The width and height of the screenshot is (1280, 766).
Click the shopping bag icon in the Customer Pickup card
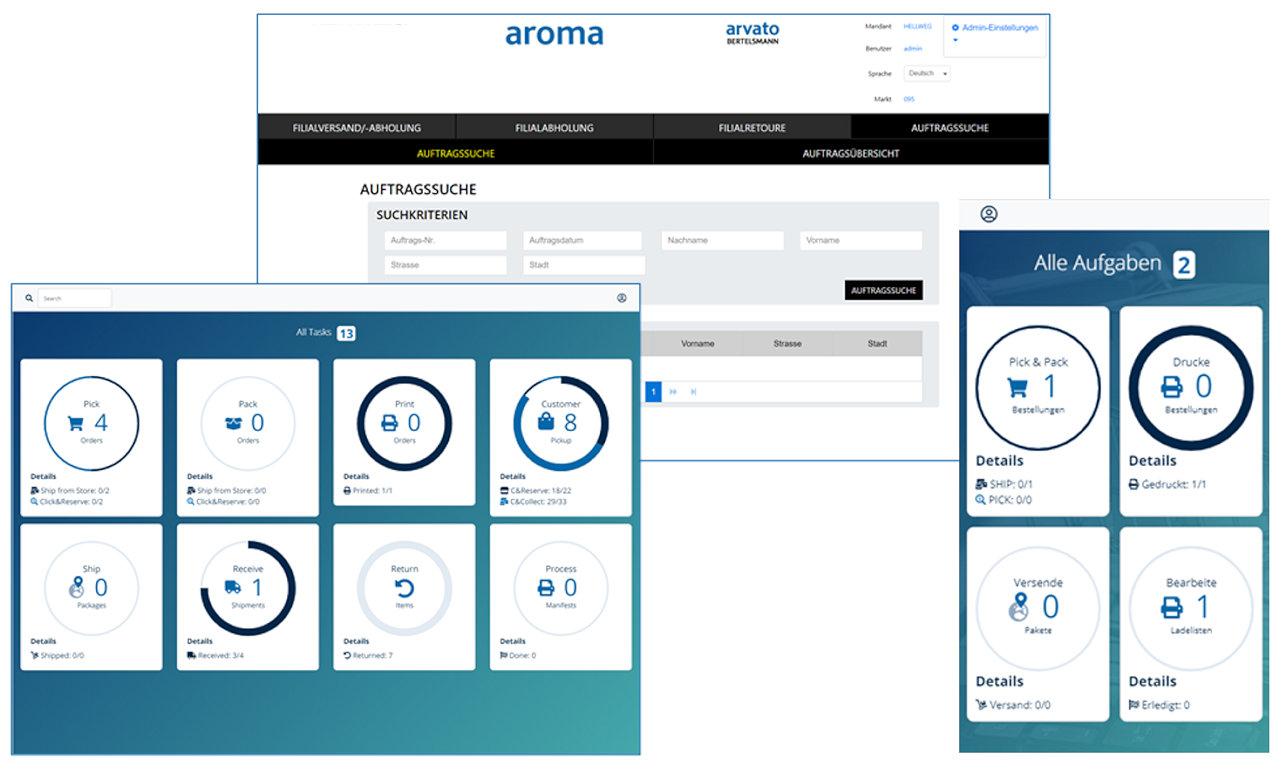546,423
